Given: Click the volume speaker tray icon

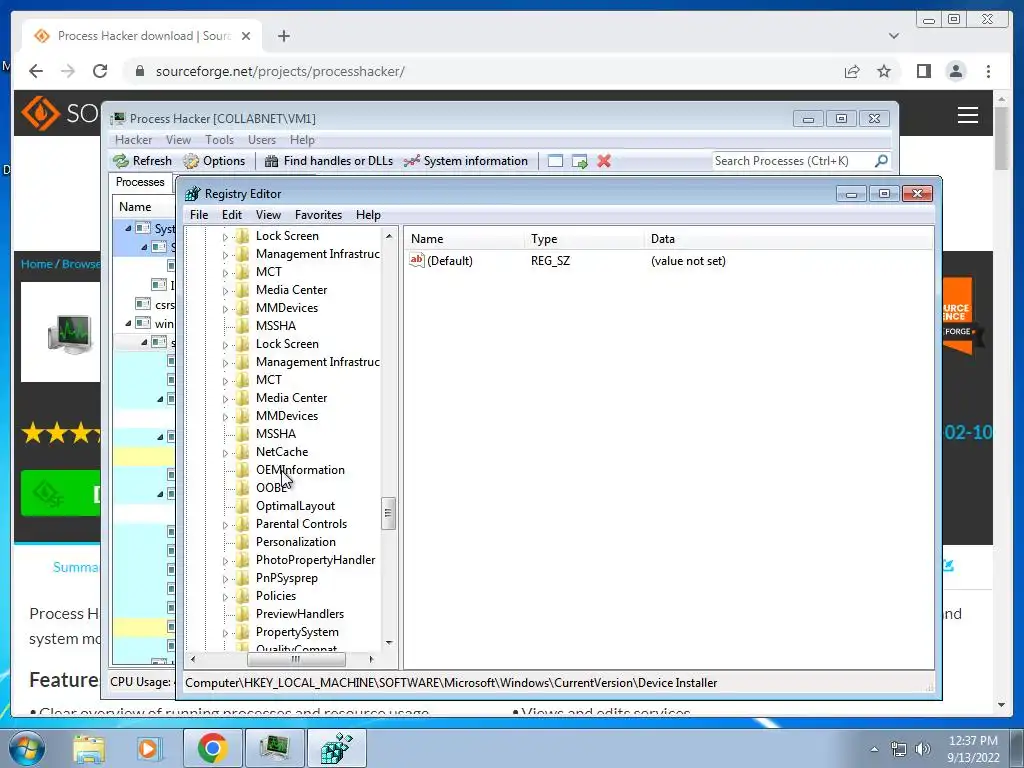Looking at the screenshot, I should tap(923, 749).
